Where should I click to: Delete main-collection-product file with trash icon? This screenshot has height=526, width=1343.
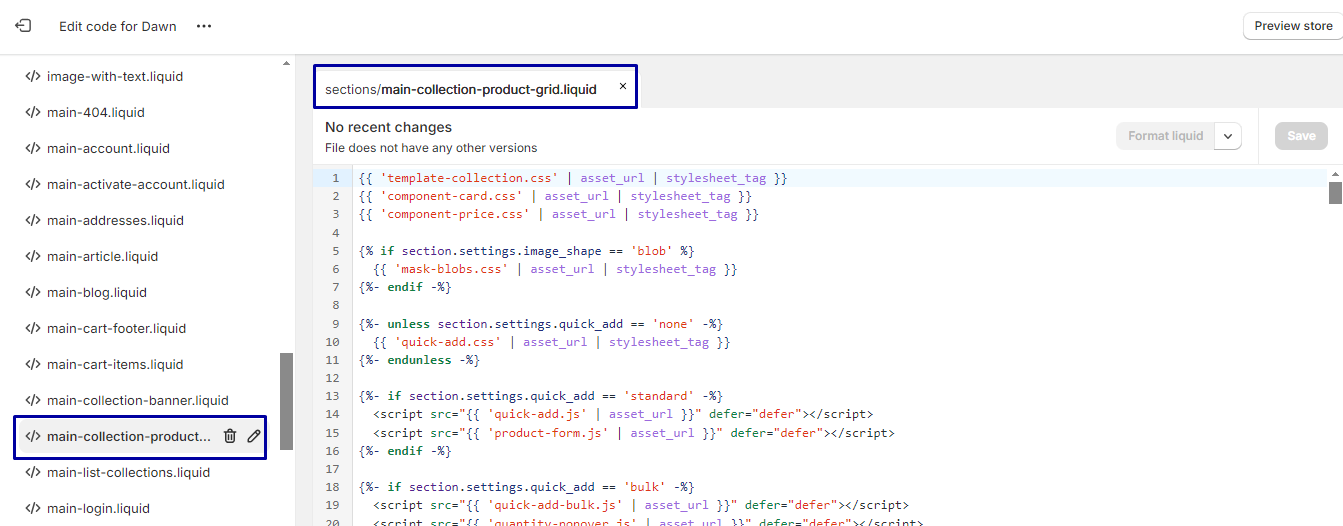(x=230, y=436)
